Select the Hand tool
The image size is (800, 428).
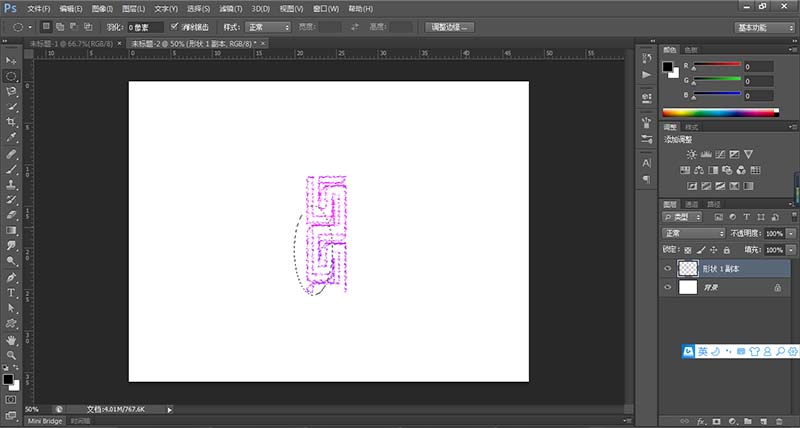(11, 340)
